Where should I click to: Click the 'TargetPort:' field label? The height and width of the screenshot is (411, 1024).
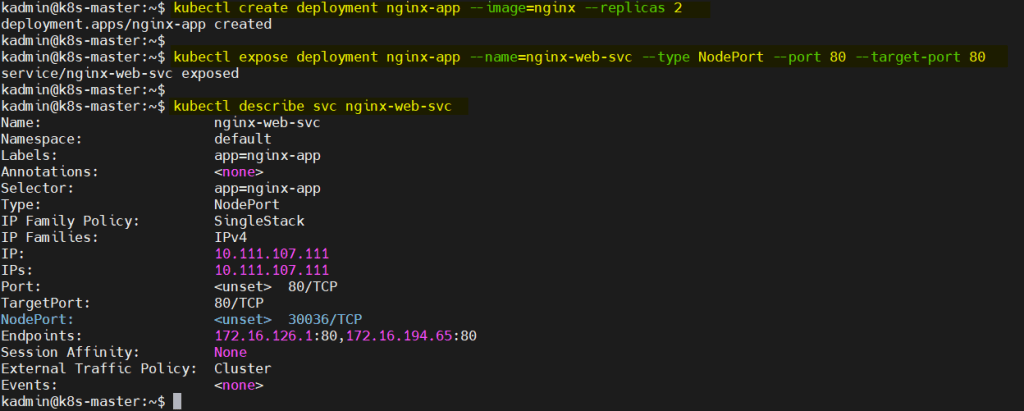(x=46, y=303)
